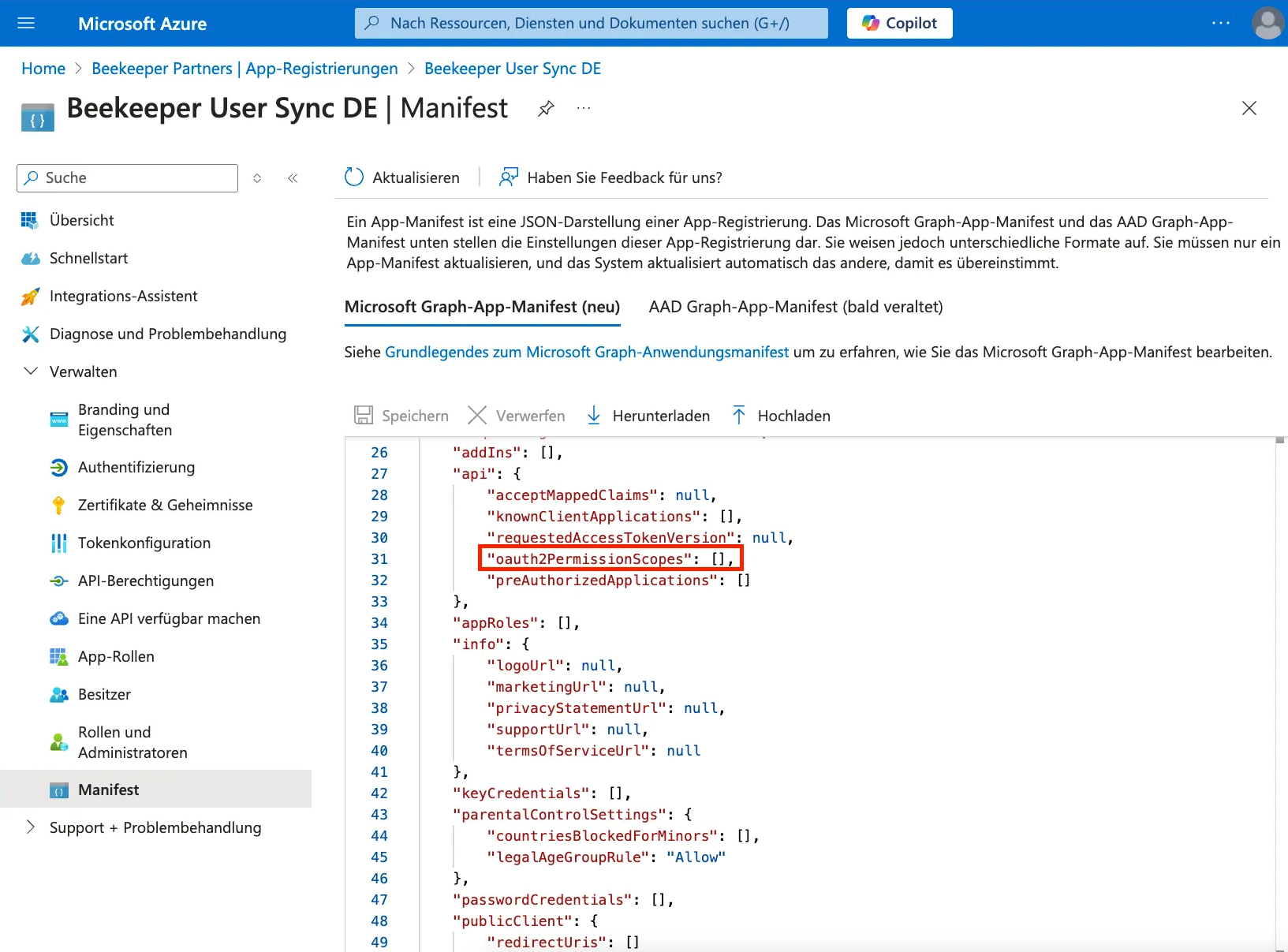Viewport: 1288px width, 952px height.
Task: Open Beekeeper User Sync DE breadcrumb
Action: (x=513, y=69)
